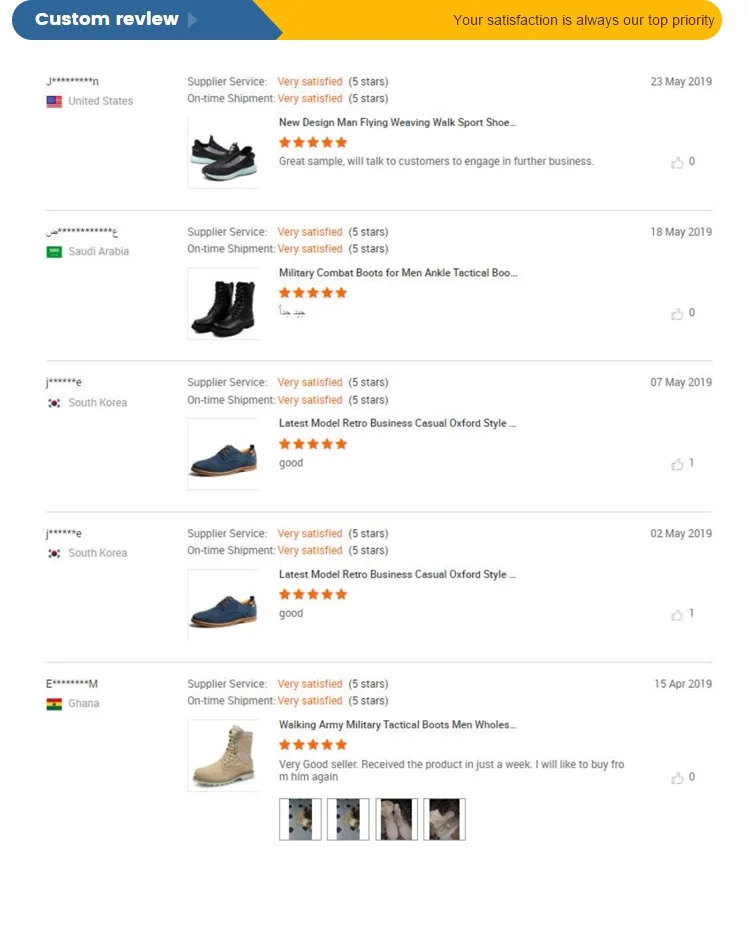Screen dimensions: 750x929
Task: Open New Design Man Flying Weaving shoe link
Action: point(397,122)
